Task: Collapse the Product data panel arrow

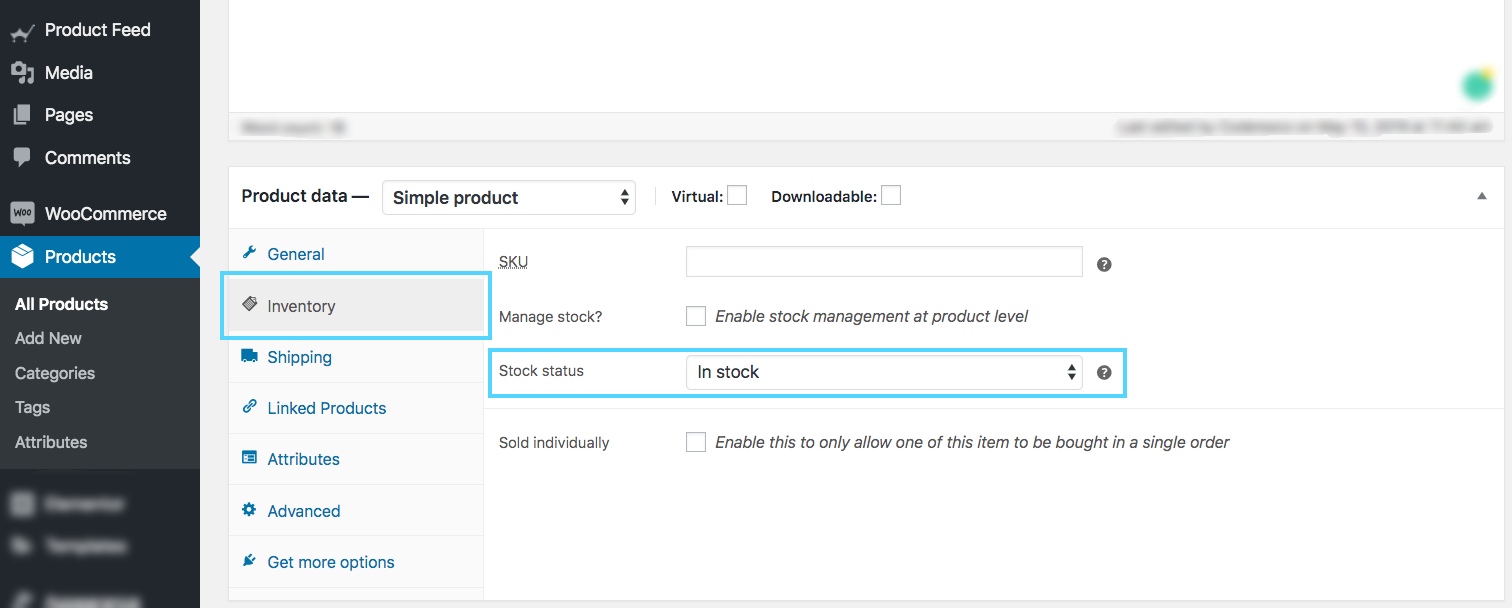Action: (1482, 196)
